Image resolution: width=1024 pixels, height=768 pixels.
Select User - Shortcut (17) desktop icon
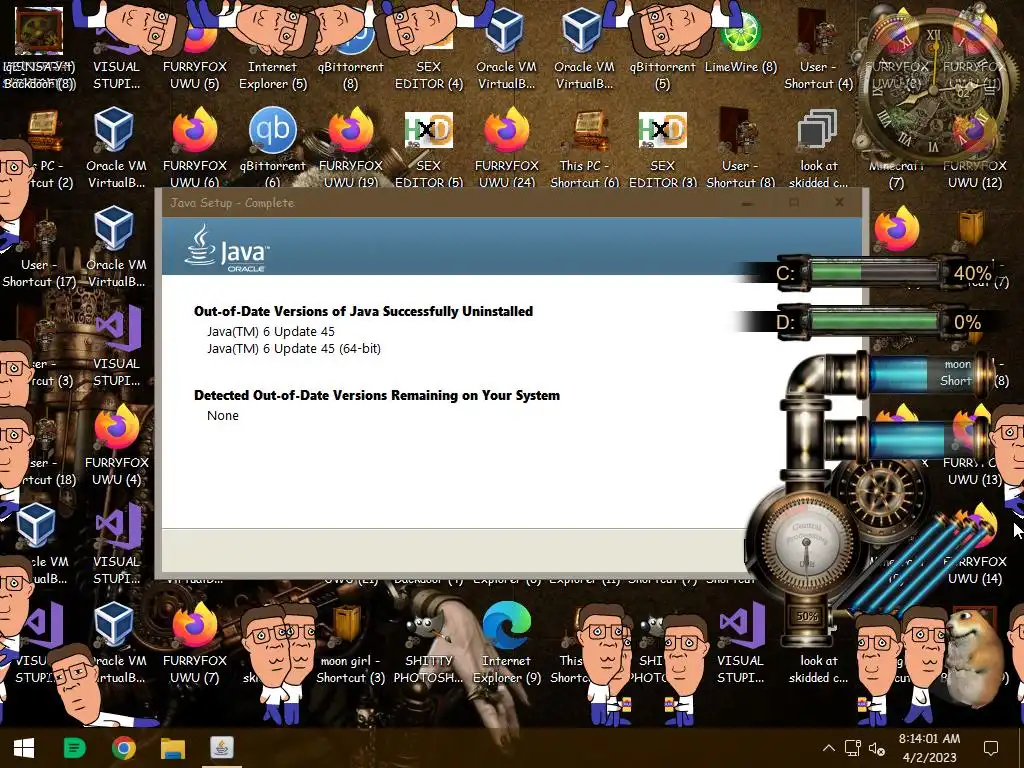39,253
